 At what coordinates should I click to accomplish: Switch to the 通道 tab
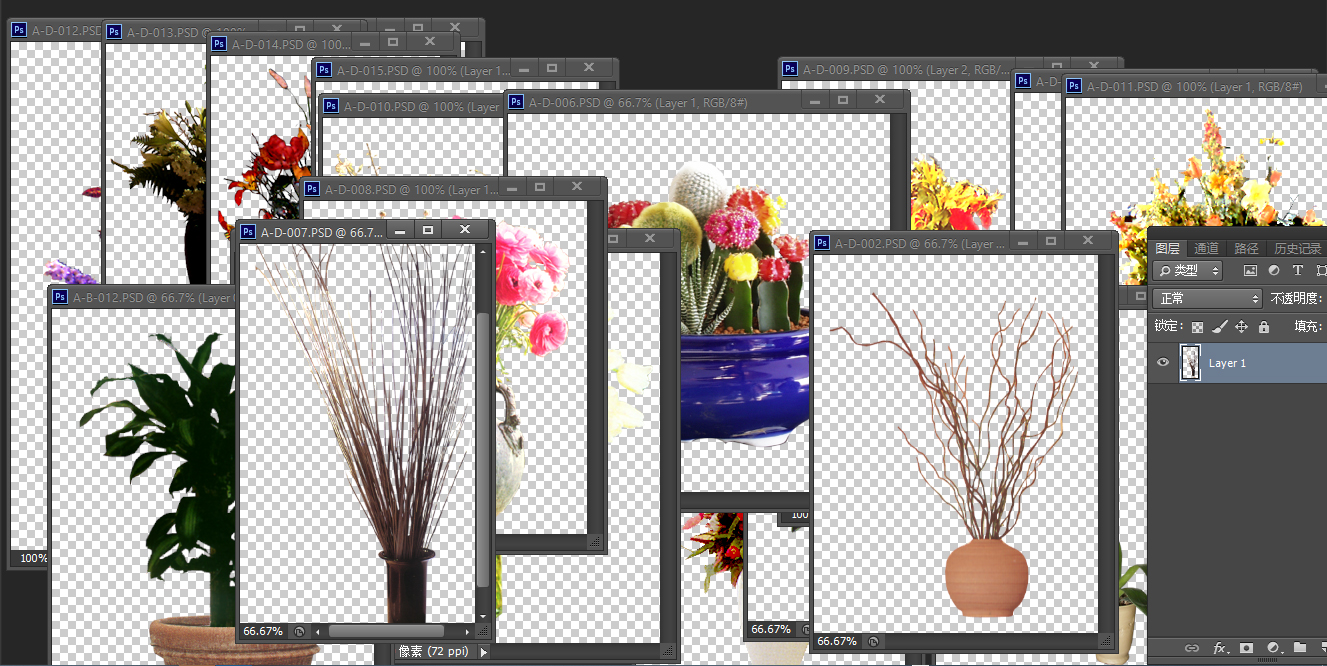click(1207, 248)
